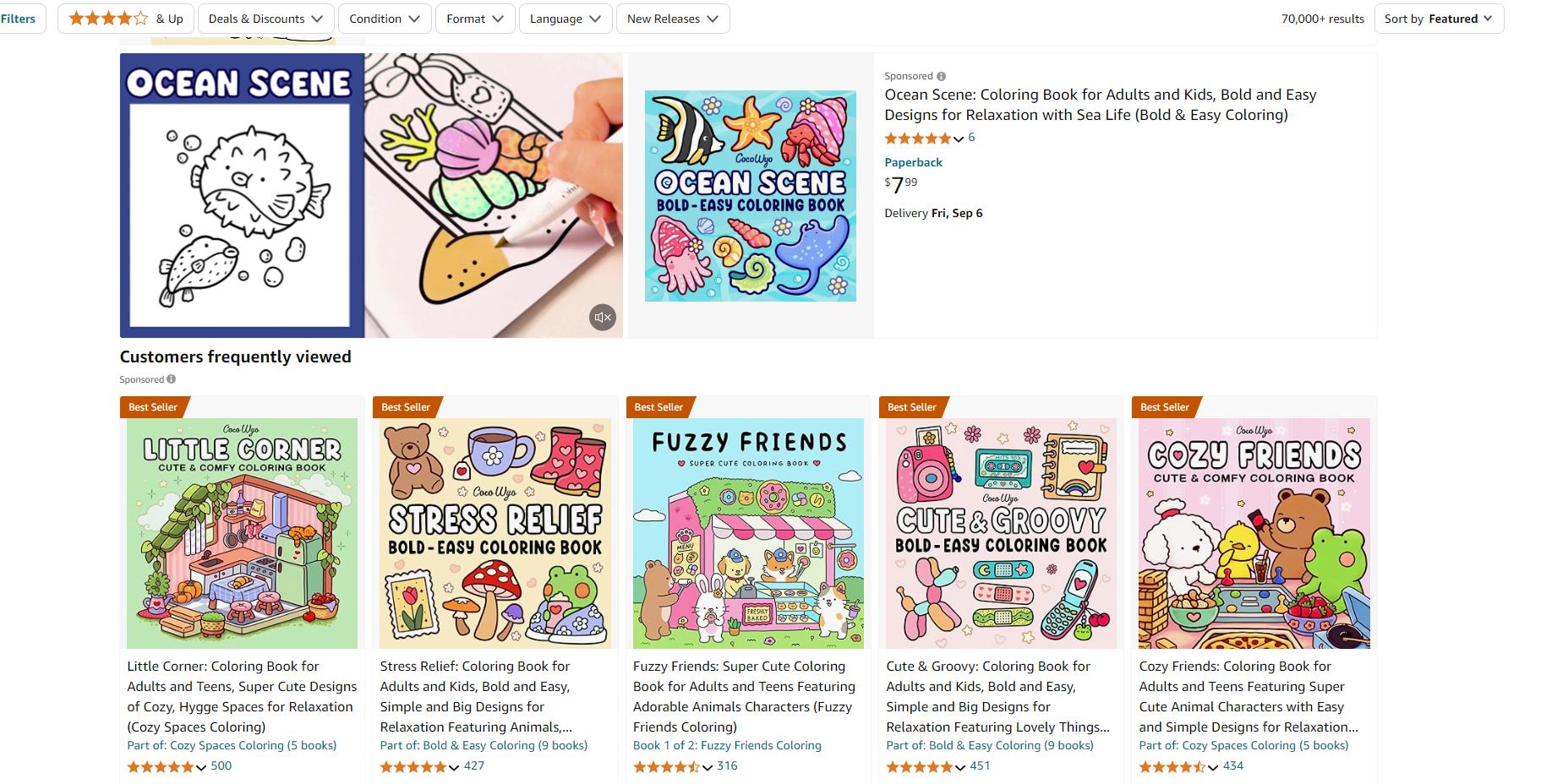Open the Format filter menu
1541x784 pixels.
coord(474,19)
